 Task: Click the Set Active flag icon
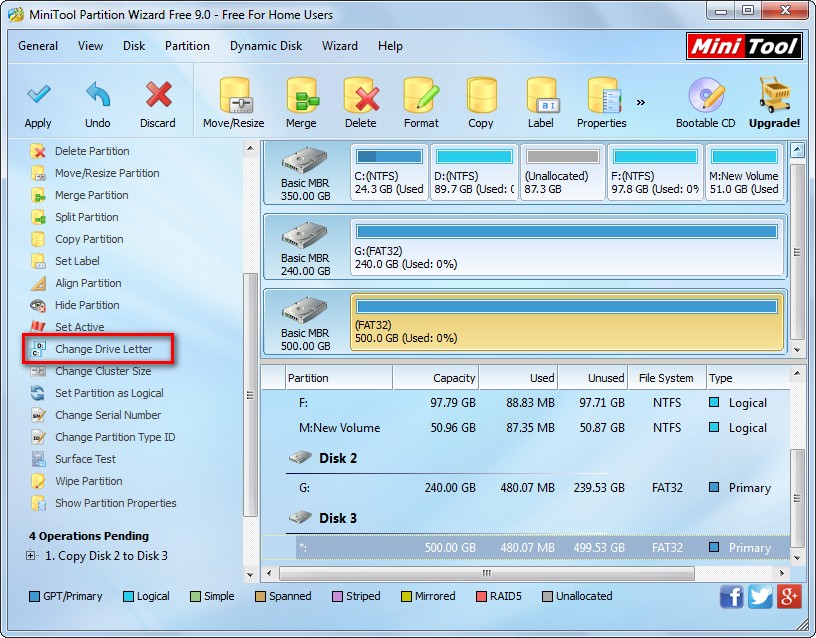[38, 327]
